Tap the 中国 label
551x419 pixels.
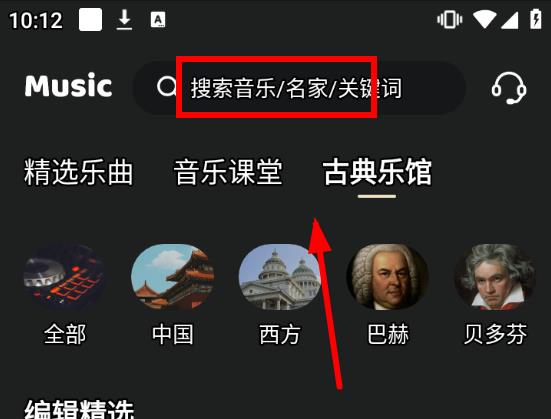[x=173, y=334]
